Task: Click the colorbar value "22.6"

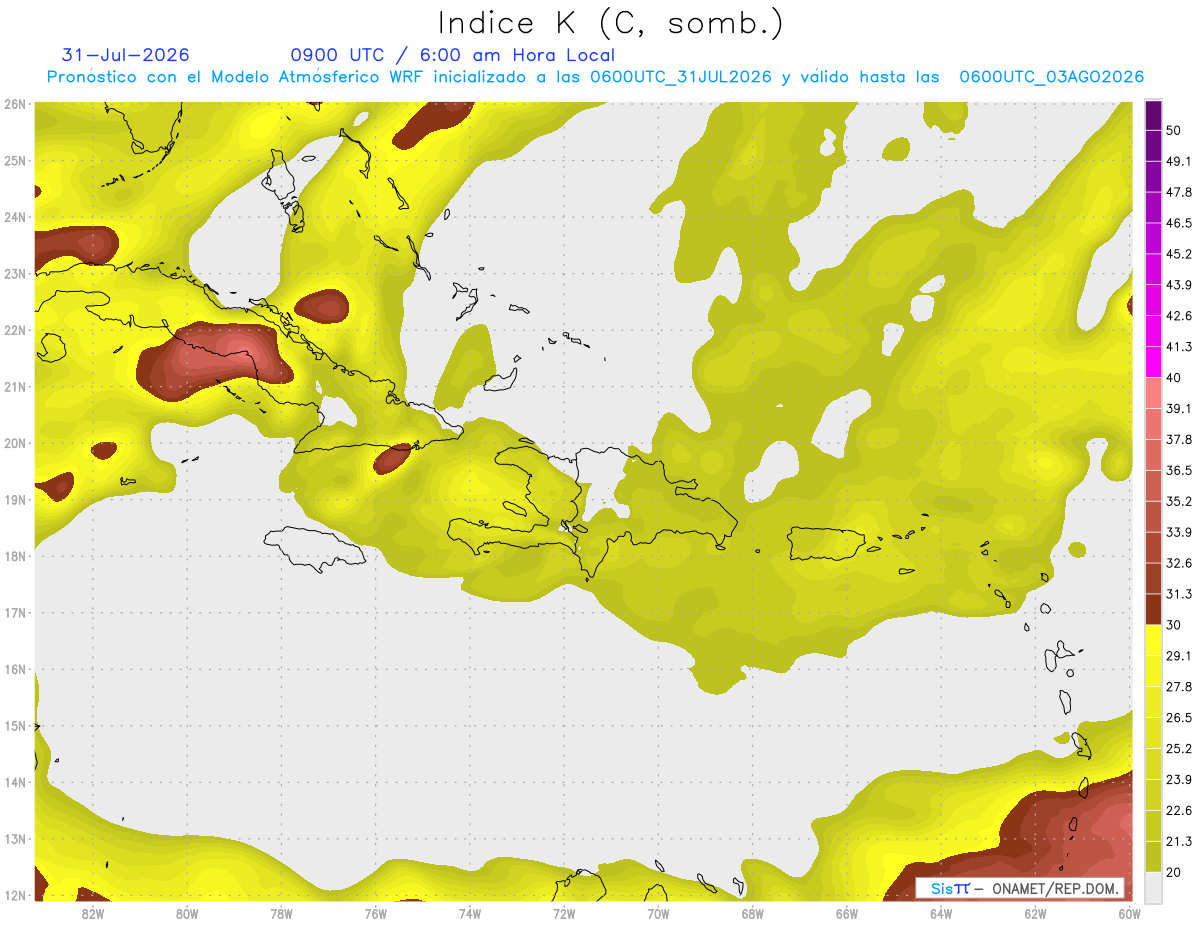Action: (1179, 810)
